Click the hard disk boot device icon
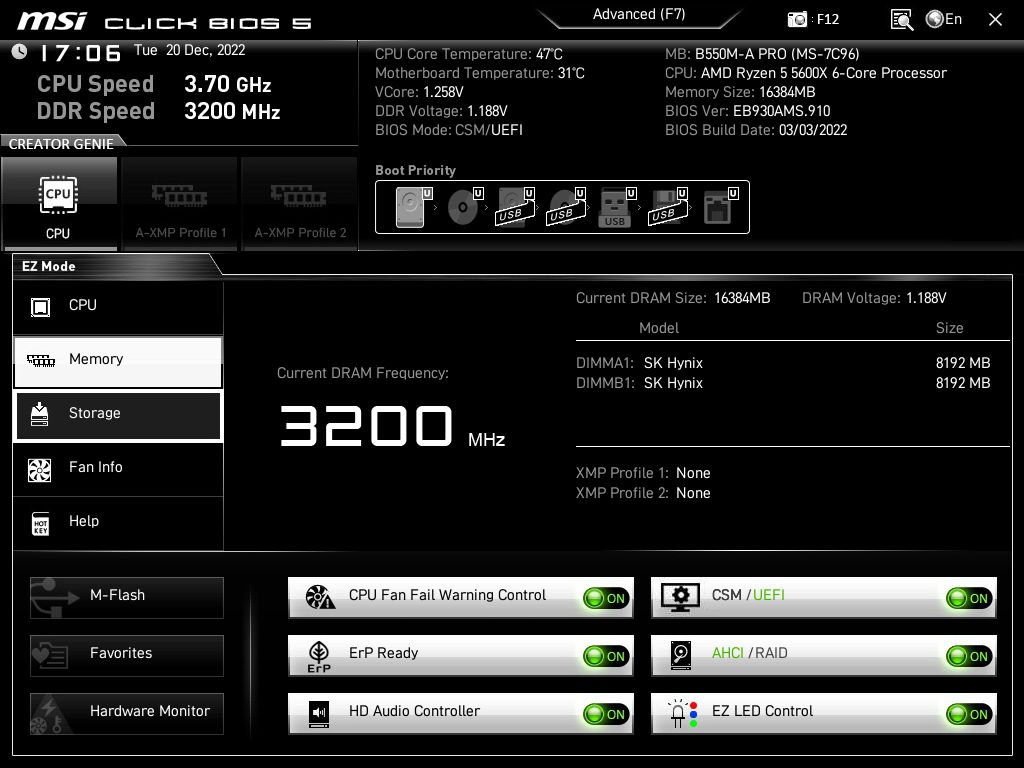1024x768 pixels. 413,207
